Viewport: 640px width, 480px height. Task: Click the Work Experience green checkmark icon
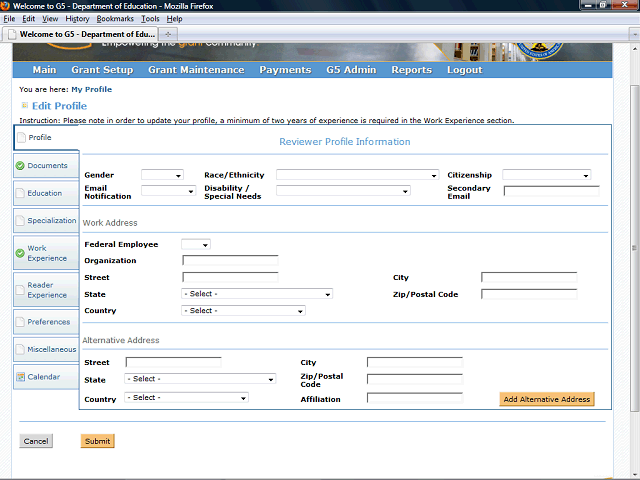pyautogui.click(x=20, y=253)
